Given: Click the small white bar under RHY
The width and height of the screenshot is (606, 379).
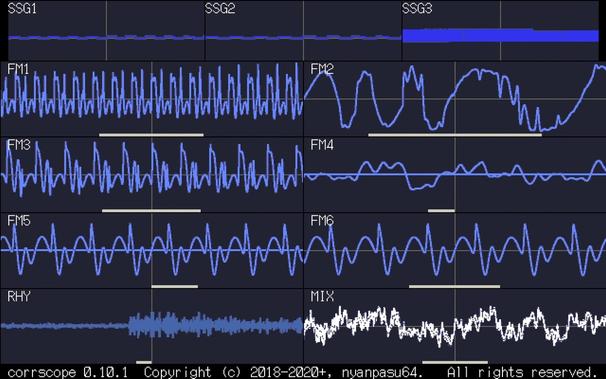Looking at the screenshot, I should pos(144,362).
